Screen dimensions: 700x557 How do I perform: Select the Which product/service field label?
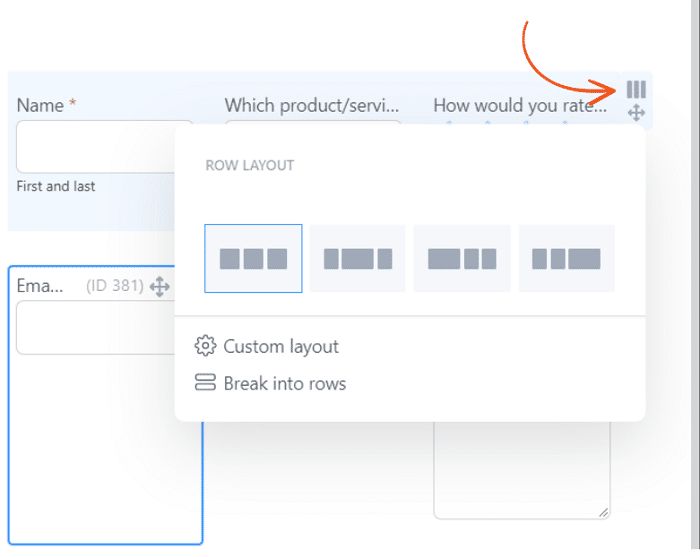312,105
